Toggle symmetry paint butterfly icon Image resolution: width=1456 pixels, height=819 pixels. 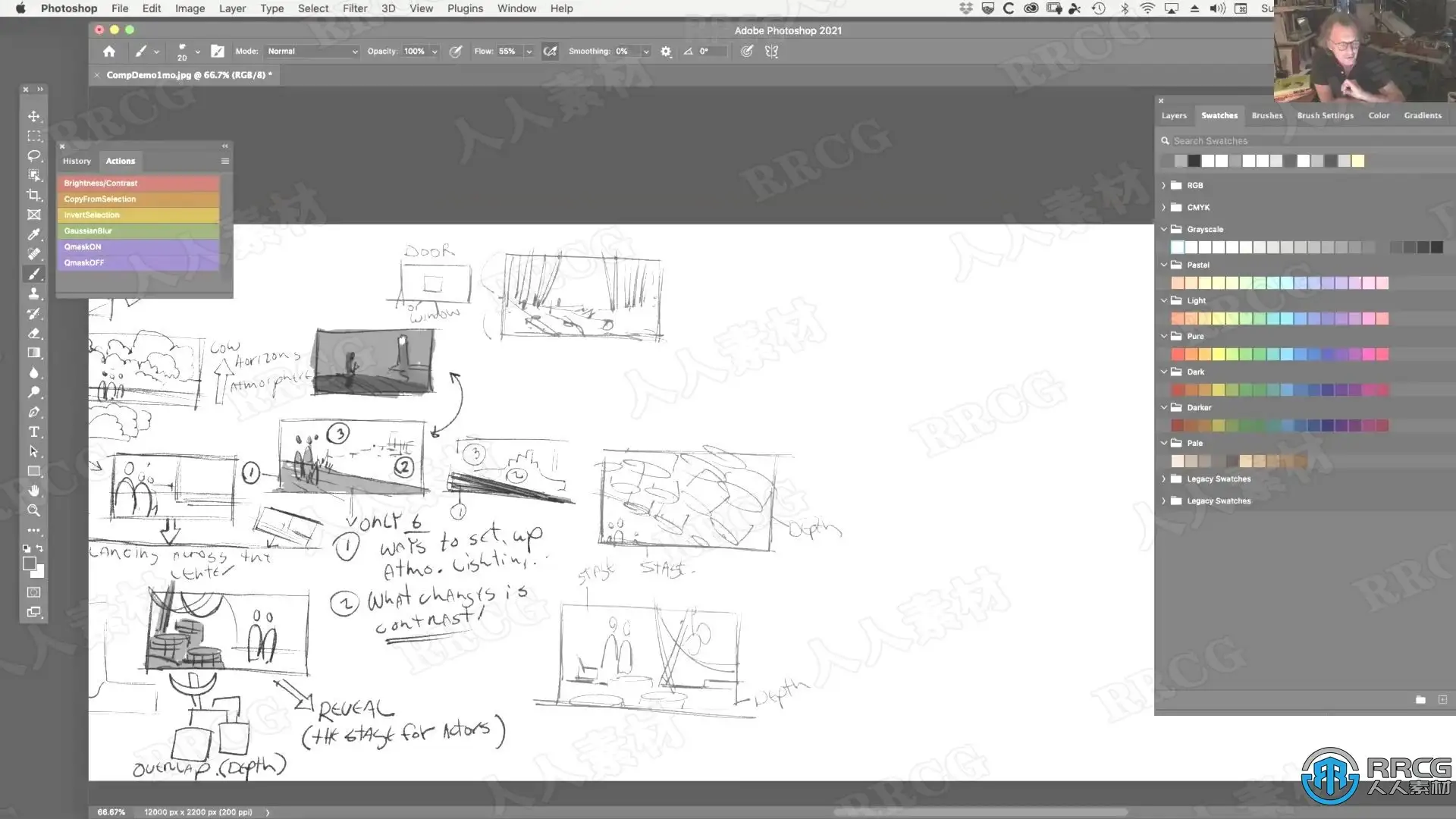771,52
